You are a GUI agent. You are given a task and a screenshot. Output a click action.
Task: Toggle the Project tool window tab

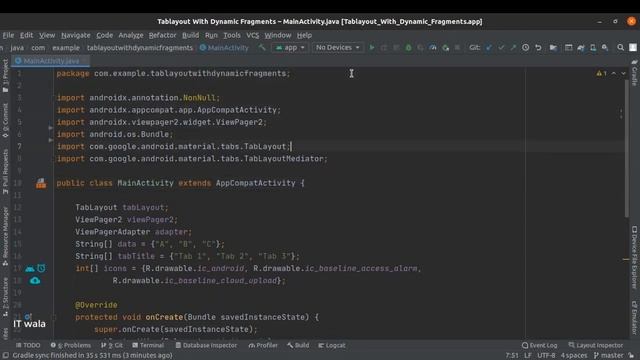click(x=5, y=76)
